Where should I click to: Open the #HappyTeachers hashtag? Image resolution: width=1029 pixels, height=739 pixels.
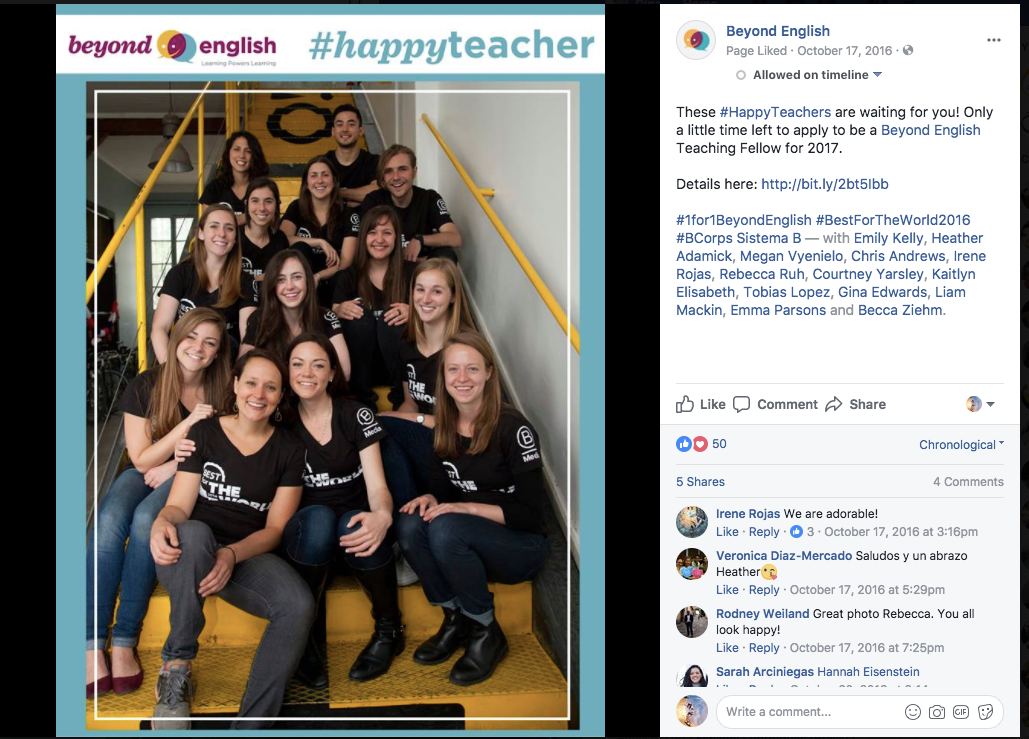click(x=775, y=112)
